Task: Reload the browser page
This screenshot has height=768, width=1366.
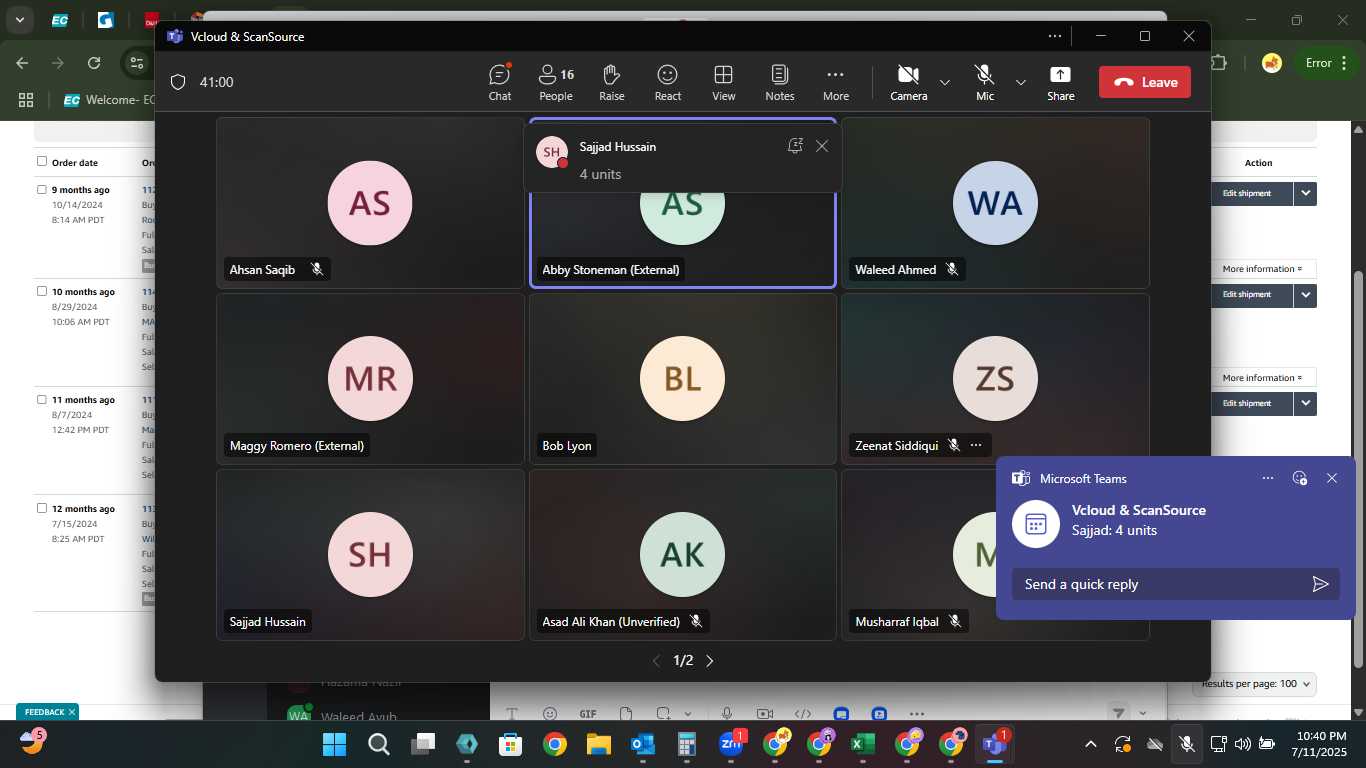Action: (94, 63)
